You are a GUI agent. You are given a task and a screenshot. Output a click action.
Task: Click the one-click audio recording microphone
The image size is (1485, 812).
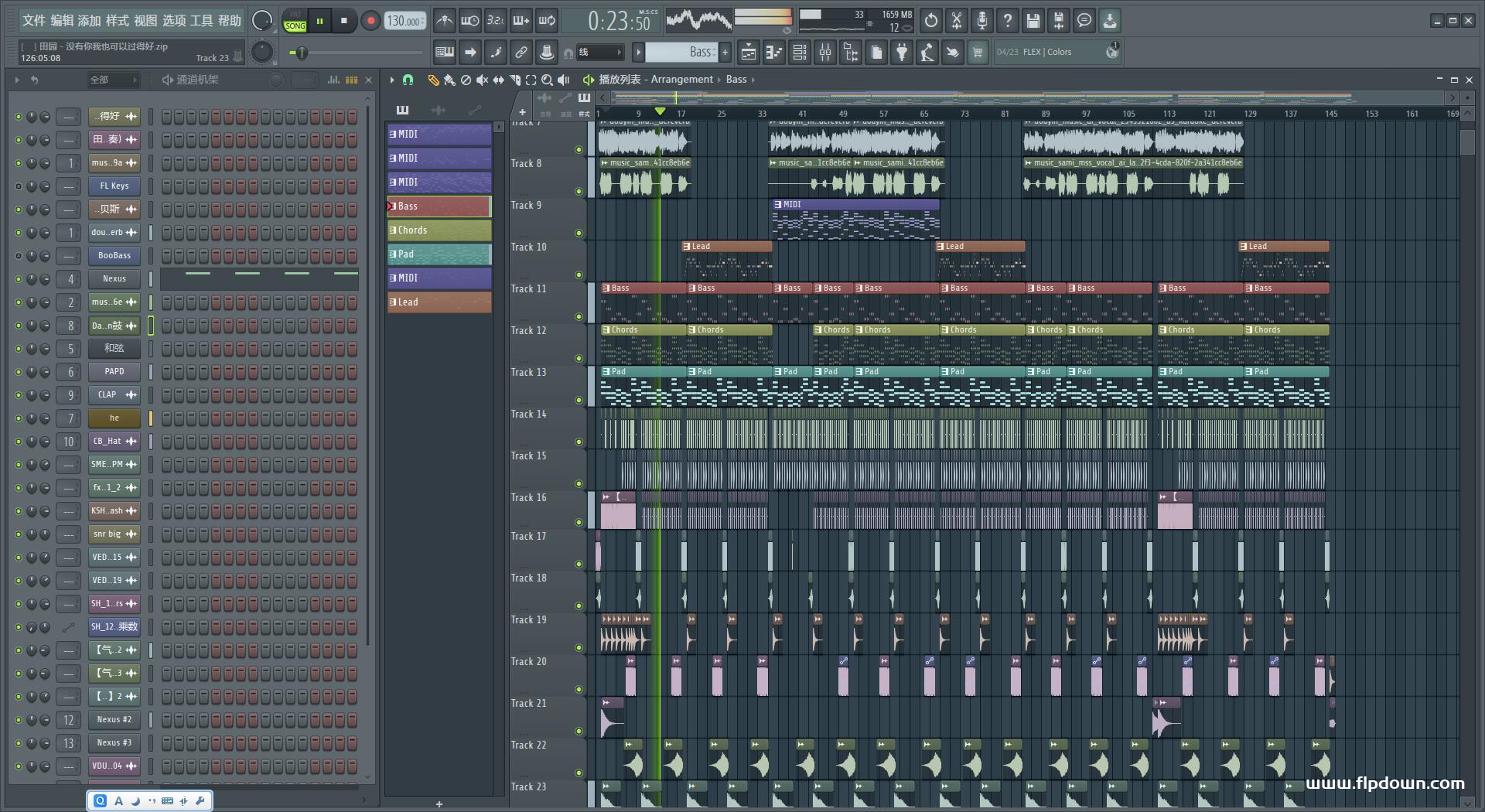pos(982,21)
